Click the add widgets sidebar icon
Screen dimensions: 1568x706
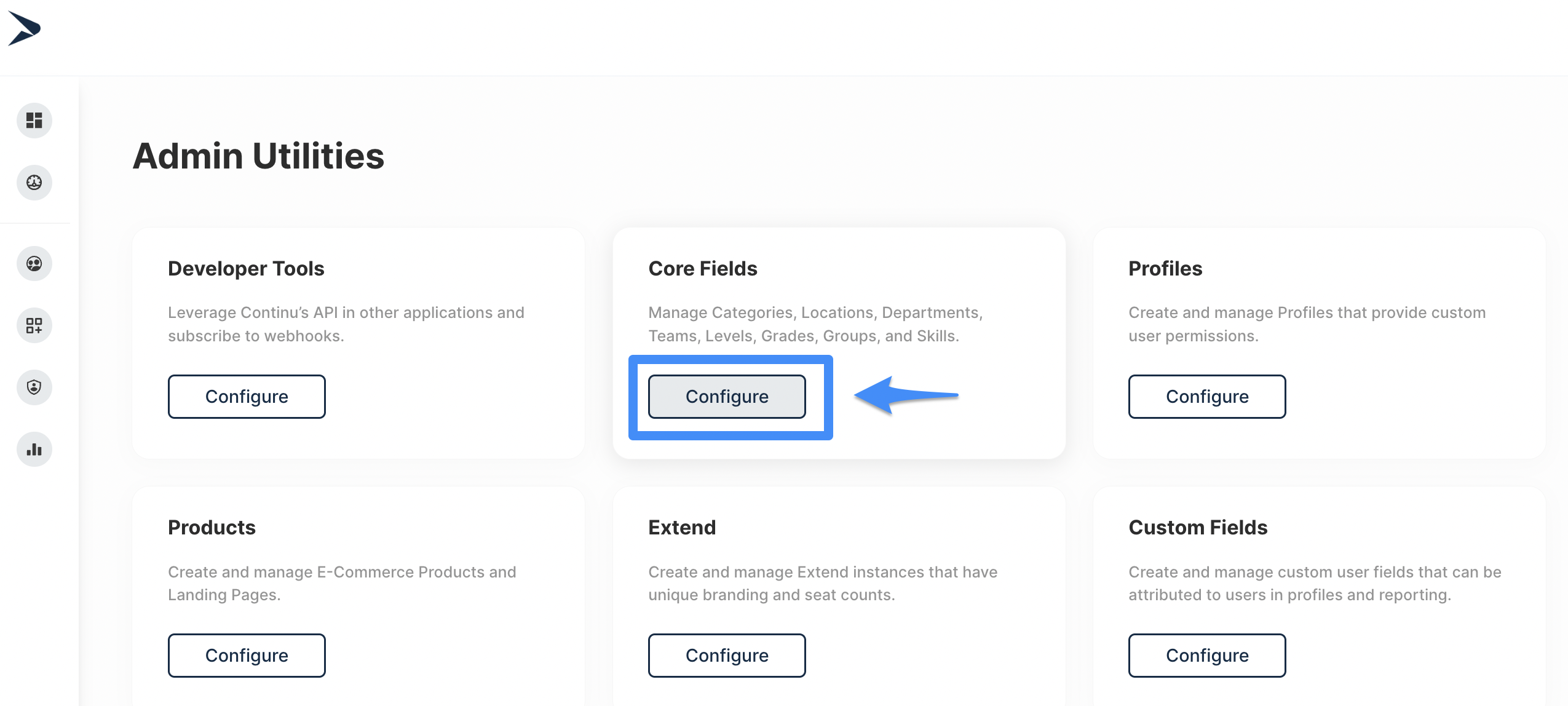click(x=34, y=325)
